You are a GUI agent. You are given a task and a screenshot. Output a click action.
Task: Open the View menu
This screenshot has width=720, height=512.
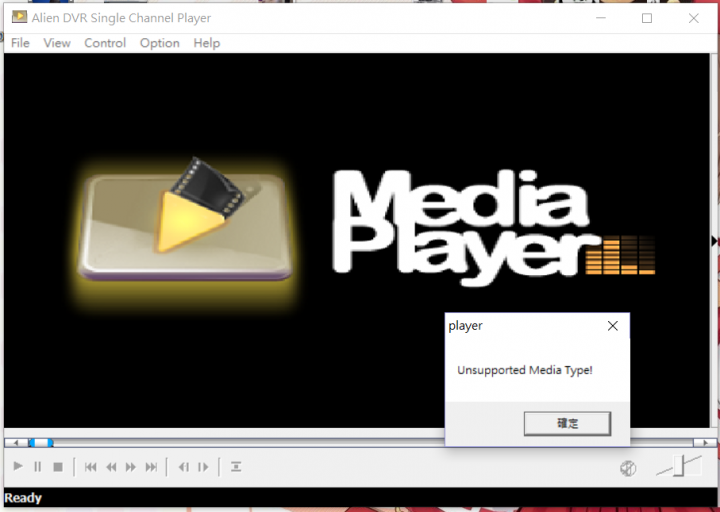[x=57, y=43]
